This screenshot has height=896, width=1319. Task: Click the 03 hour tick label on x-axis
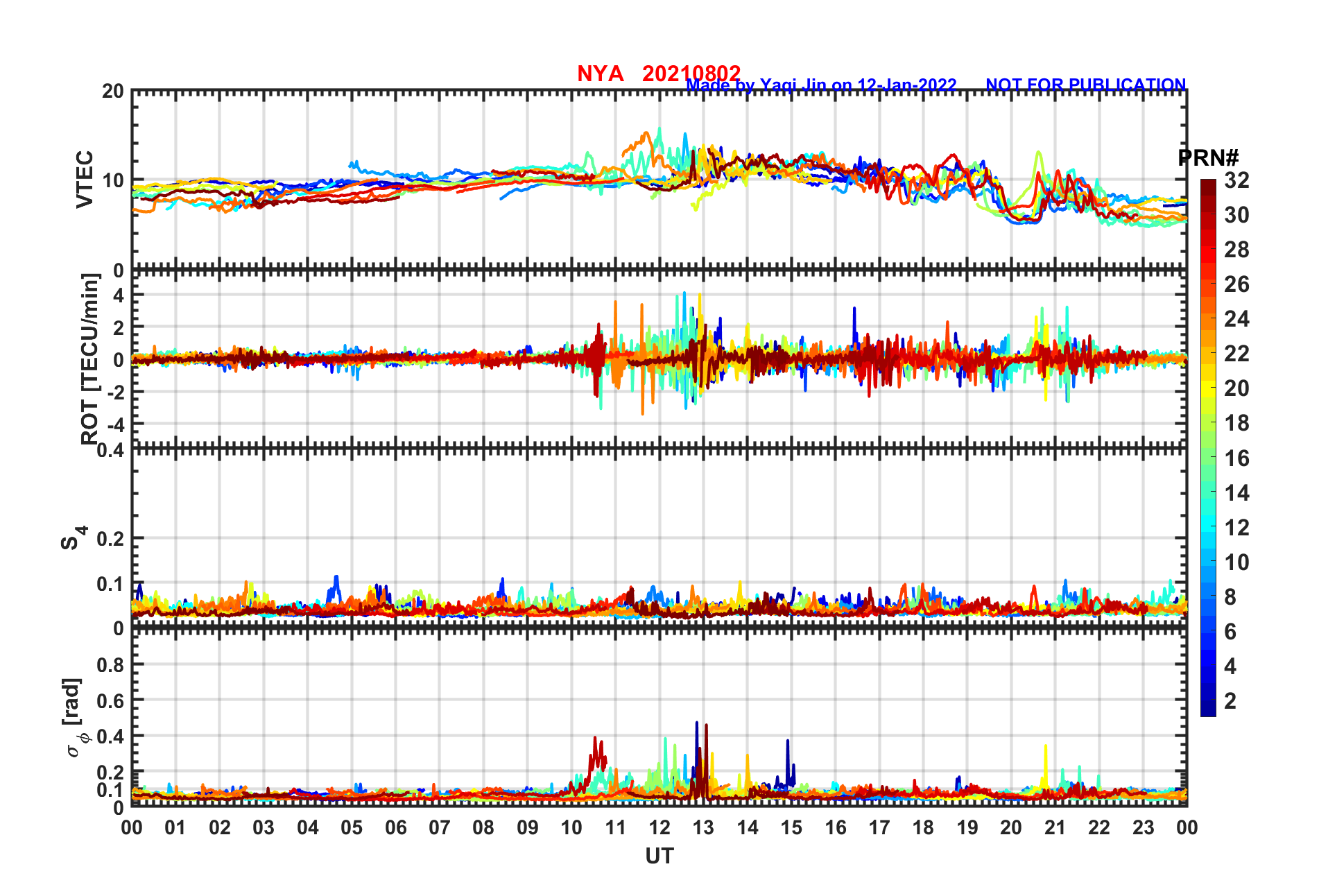264,827
